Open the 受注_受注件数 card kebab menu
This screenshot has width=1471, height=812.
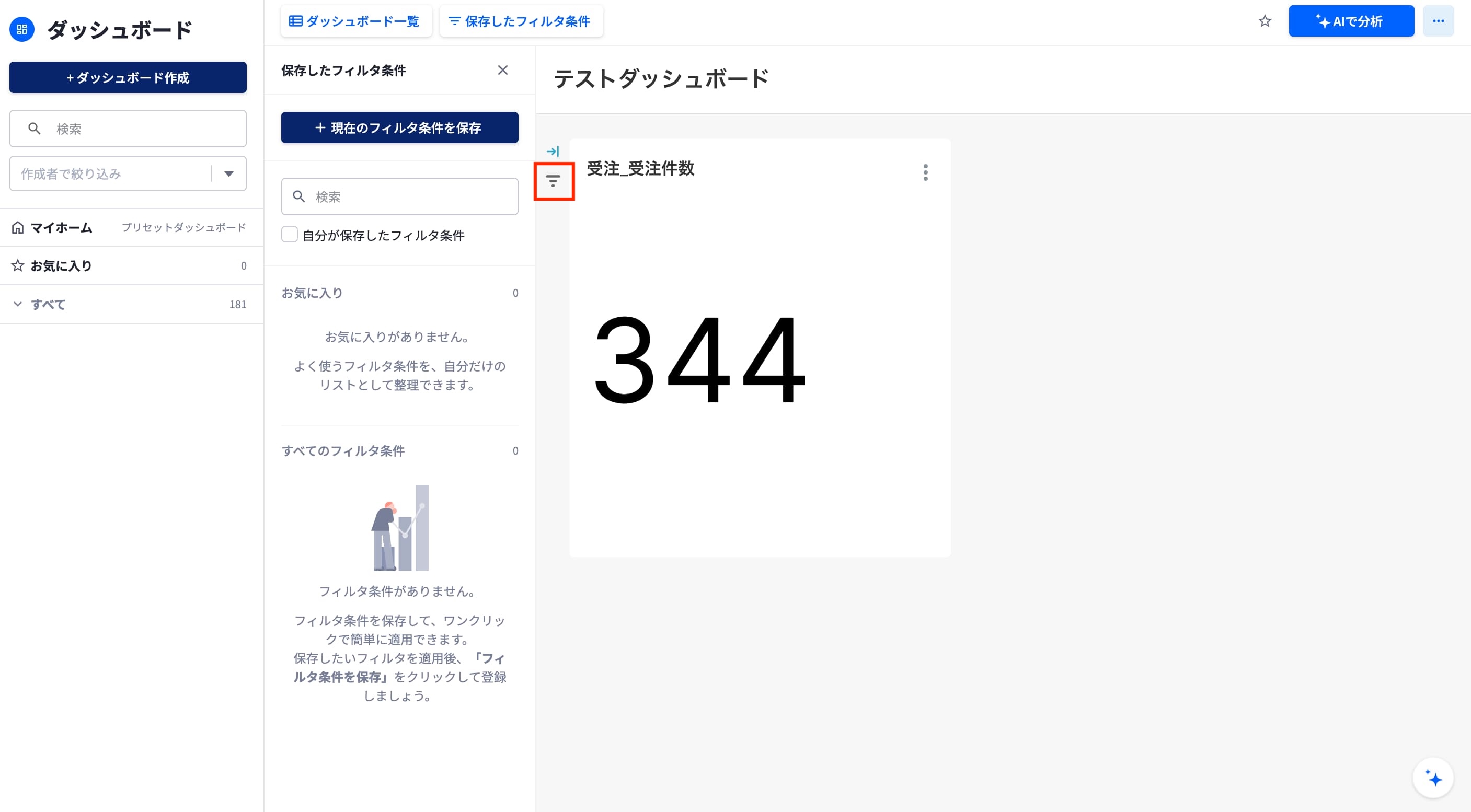[926, 172]
